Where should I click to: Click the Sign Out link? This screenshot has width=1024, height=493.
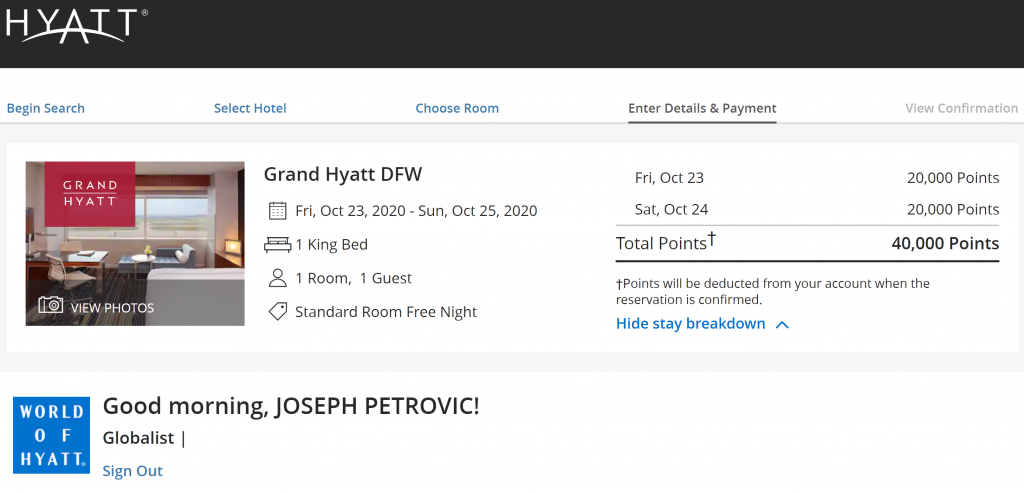(x=133, y=471)
